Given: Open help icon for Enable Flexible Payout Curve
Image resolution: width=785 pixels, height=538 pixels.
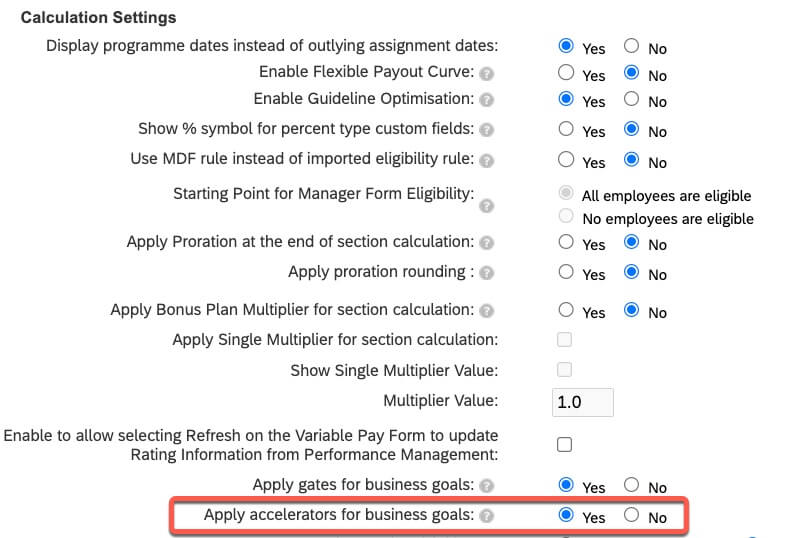Looking at the screenshot, I should pos(486,74).
